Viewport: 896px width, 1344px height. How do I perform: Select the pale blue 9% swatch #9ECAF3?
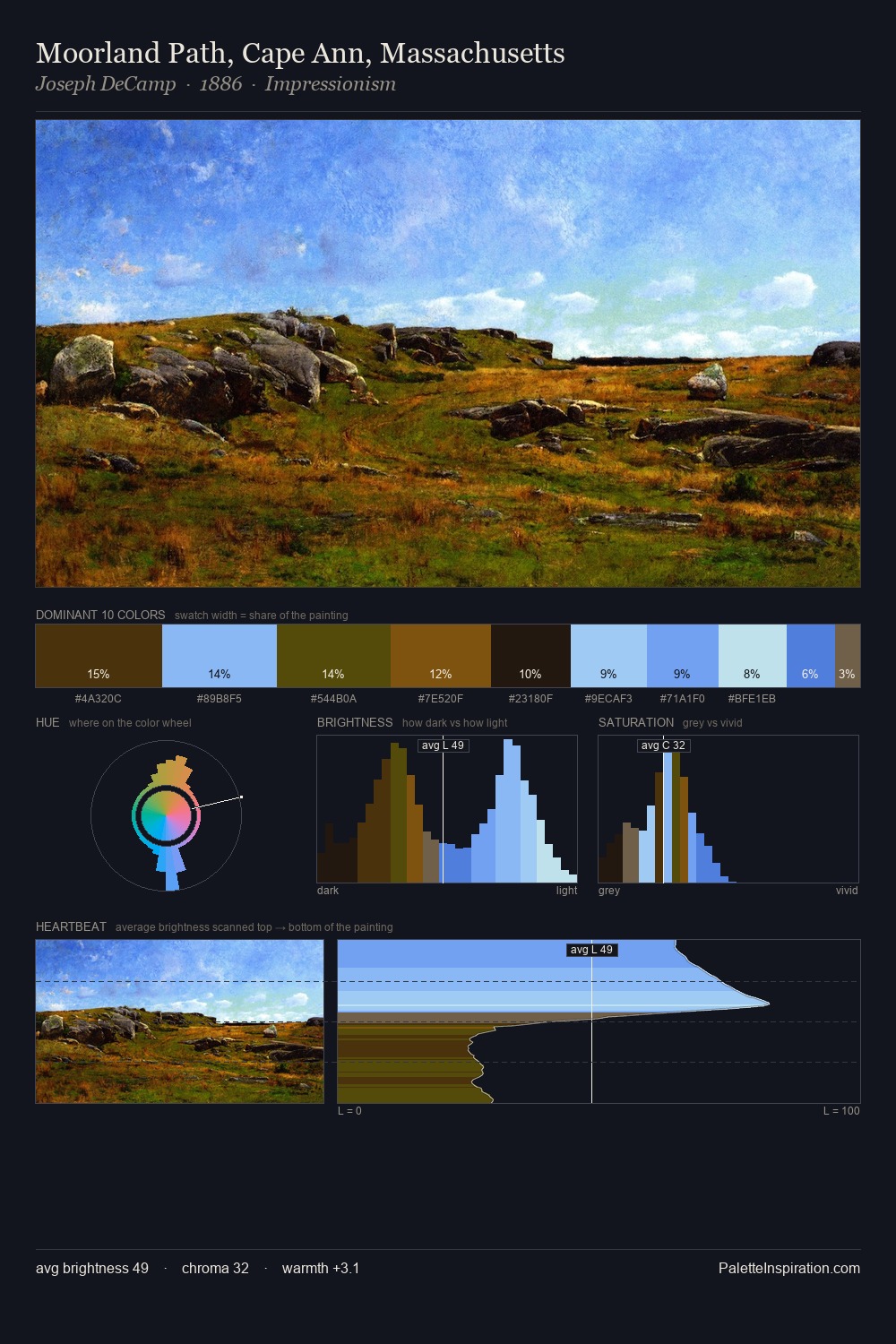point(608,656)
